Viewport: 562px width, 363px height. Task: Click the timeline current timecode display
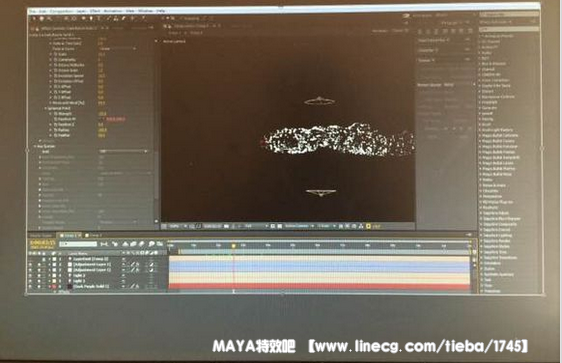coord(42,243)
